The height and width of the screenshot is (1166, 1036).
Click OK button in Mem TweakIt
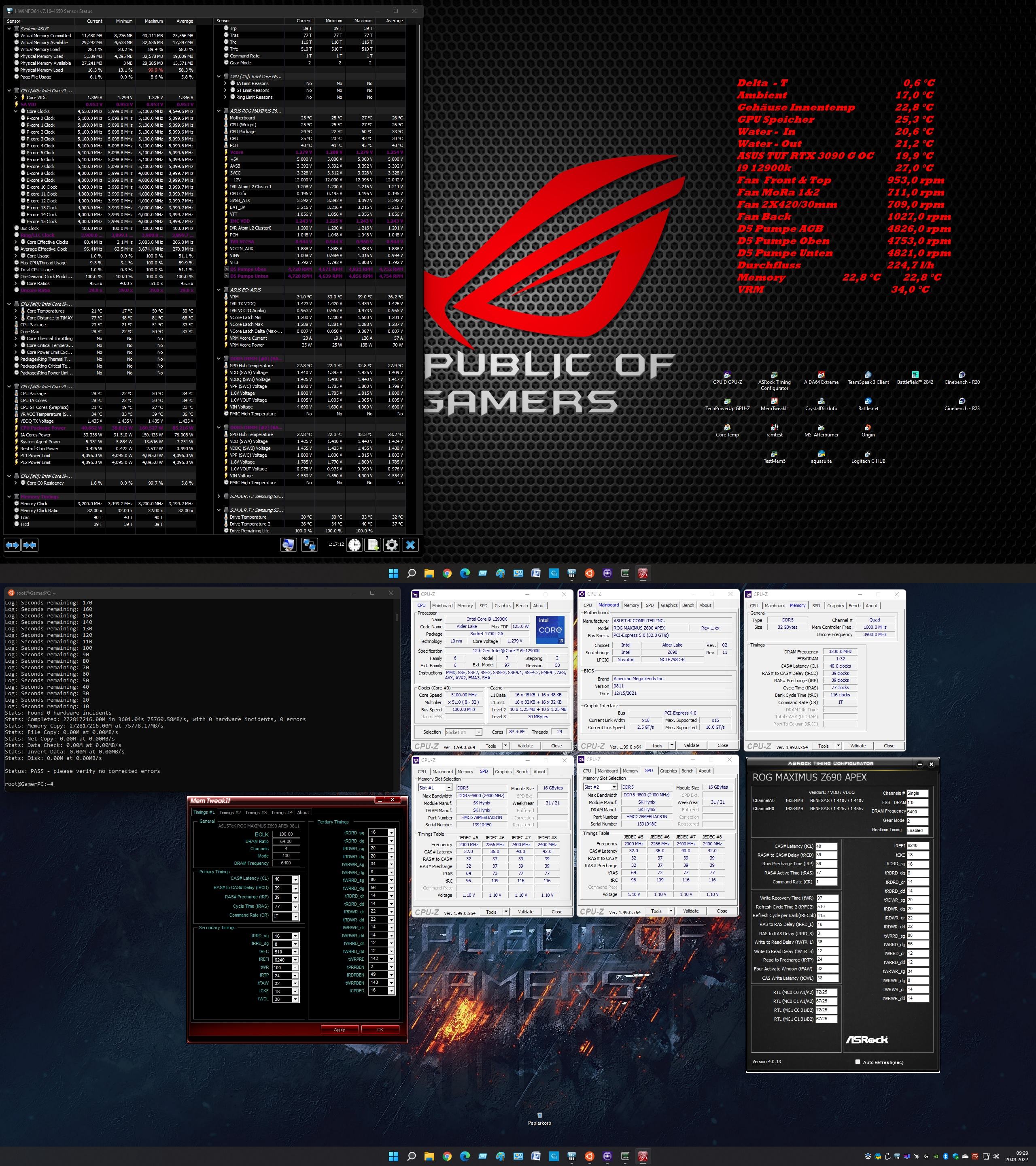380,1030
